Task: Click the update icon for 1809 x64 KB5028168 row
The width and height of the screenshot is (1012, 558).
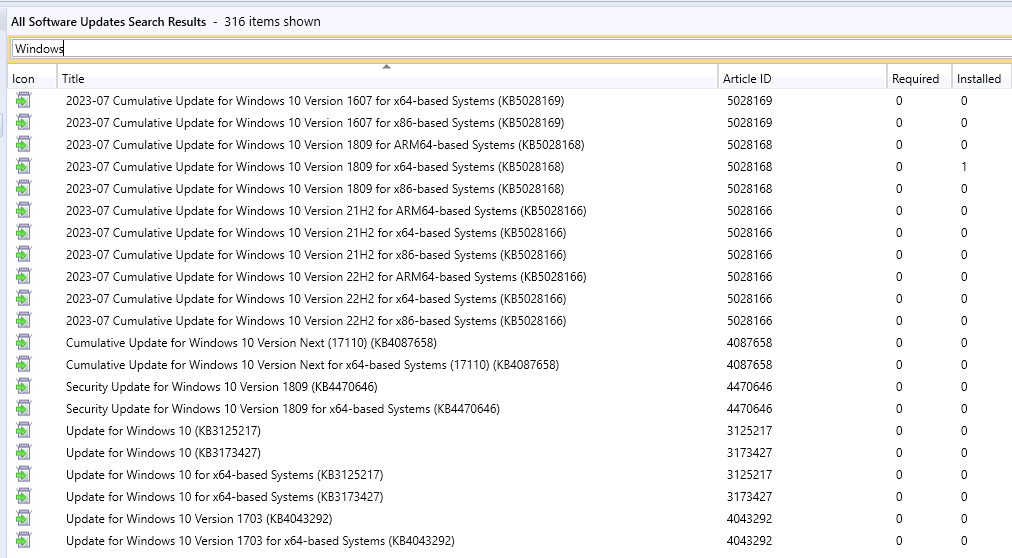Action: 23,166
